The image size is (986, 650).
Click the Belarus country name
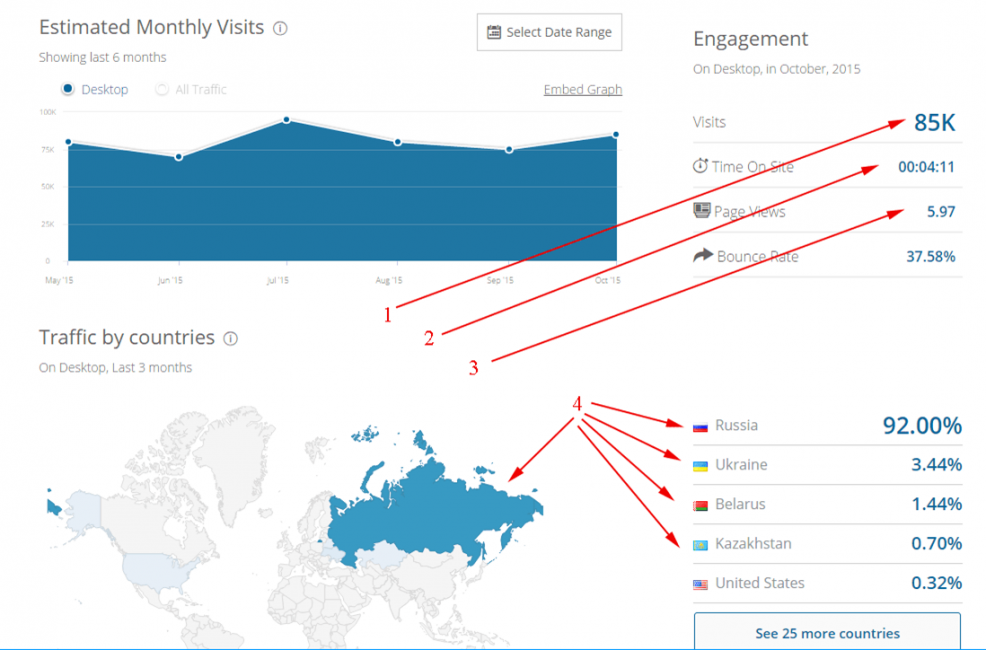[x=740, y=504]
